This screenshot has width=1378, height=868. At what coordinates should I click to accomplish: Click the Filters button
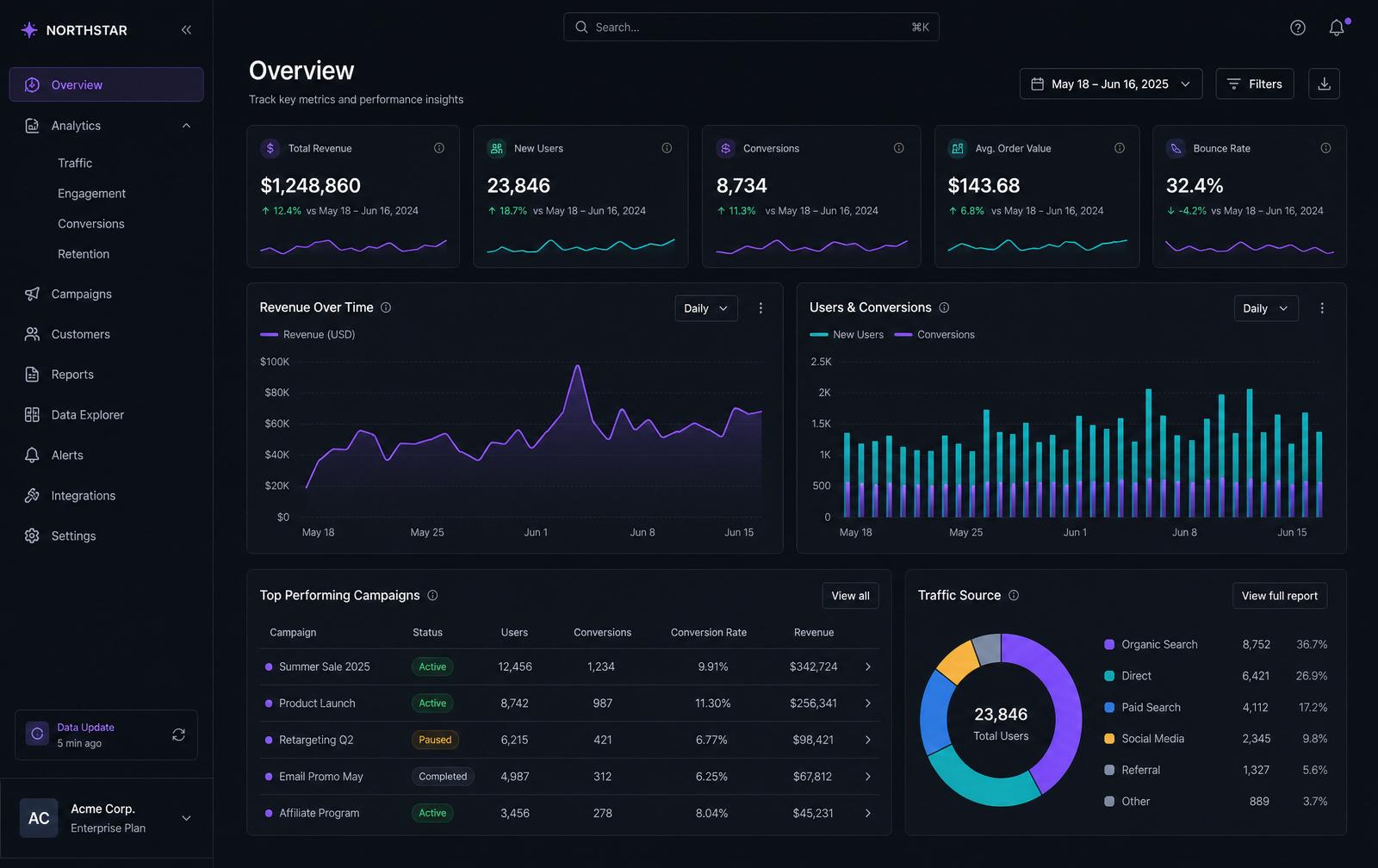click(x=1254, y=84)
